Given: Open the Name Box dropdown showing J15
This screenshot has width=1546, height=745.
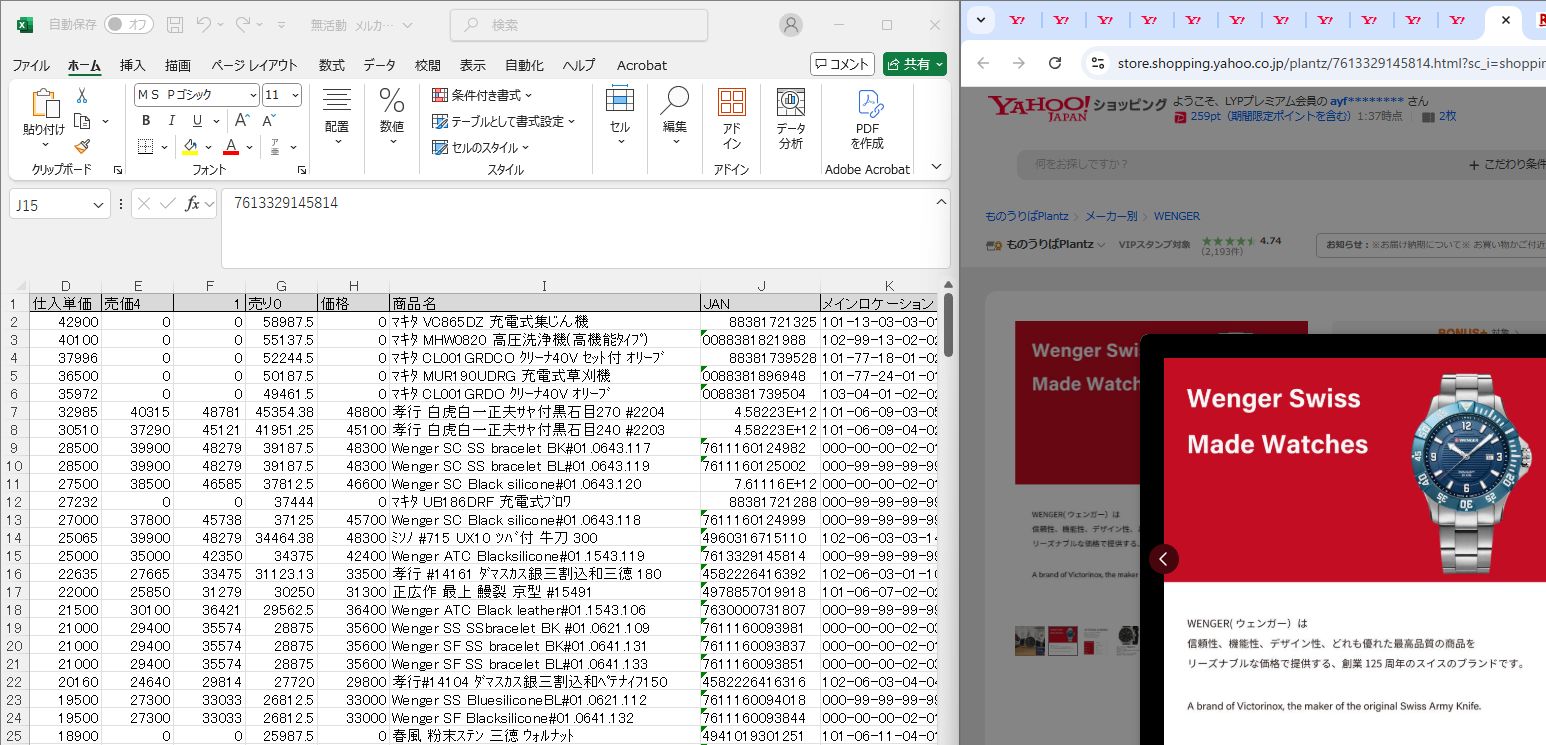Looking at the screenshot, I should (x=98, y=205).
